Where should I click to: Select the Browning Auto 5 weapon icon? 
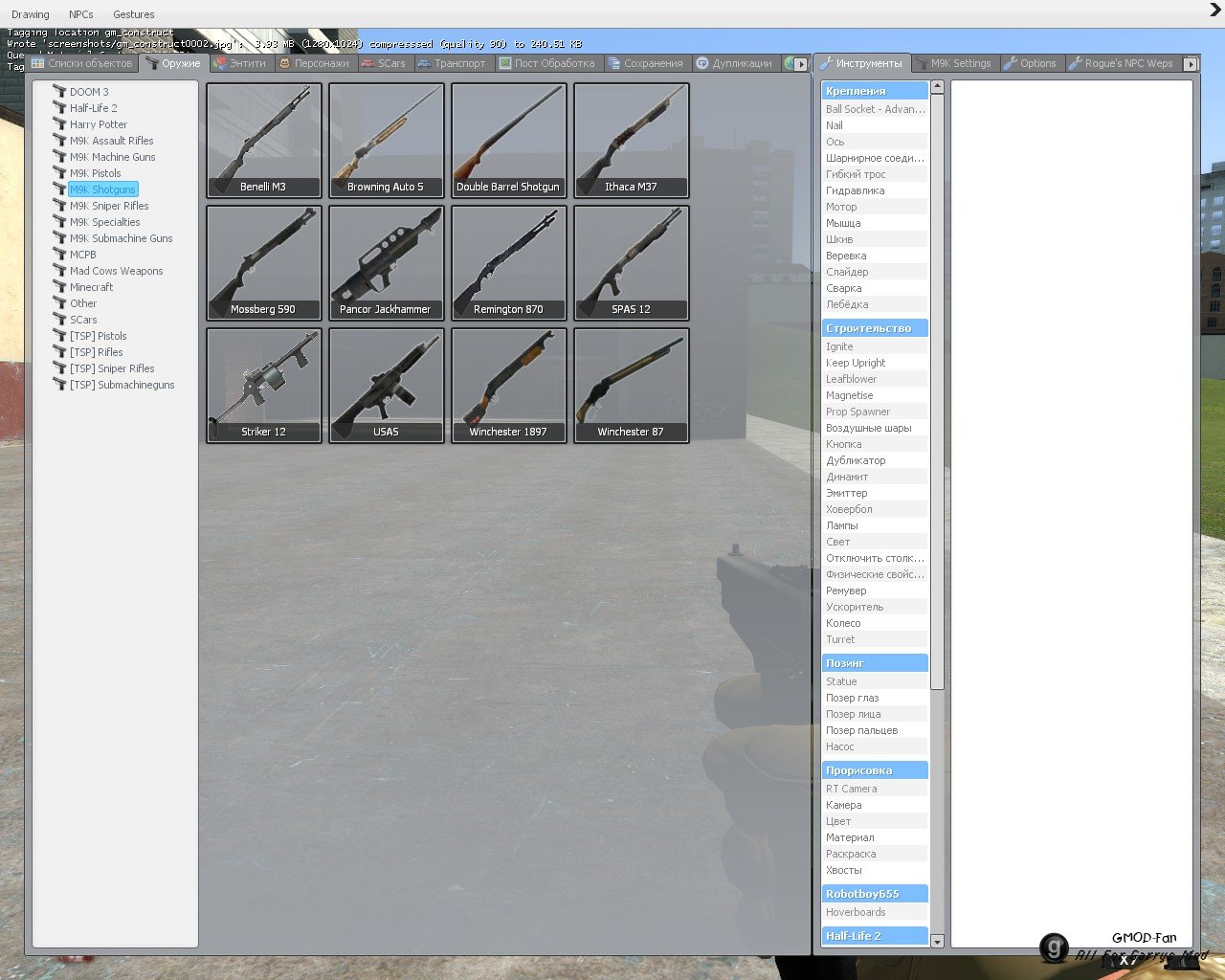point(387,140)
